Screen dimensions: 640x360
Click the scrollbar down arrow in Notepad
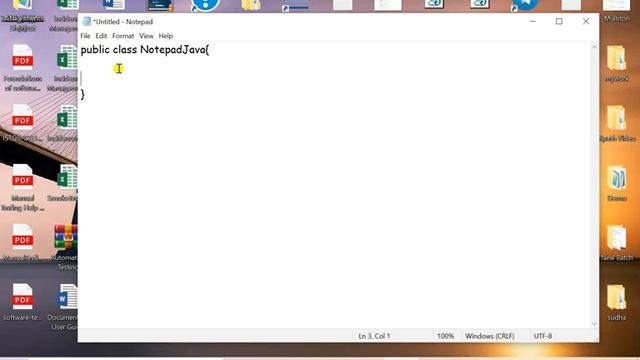594,323
